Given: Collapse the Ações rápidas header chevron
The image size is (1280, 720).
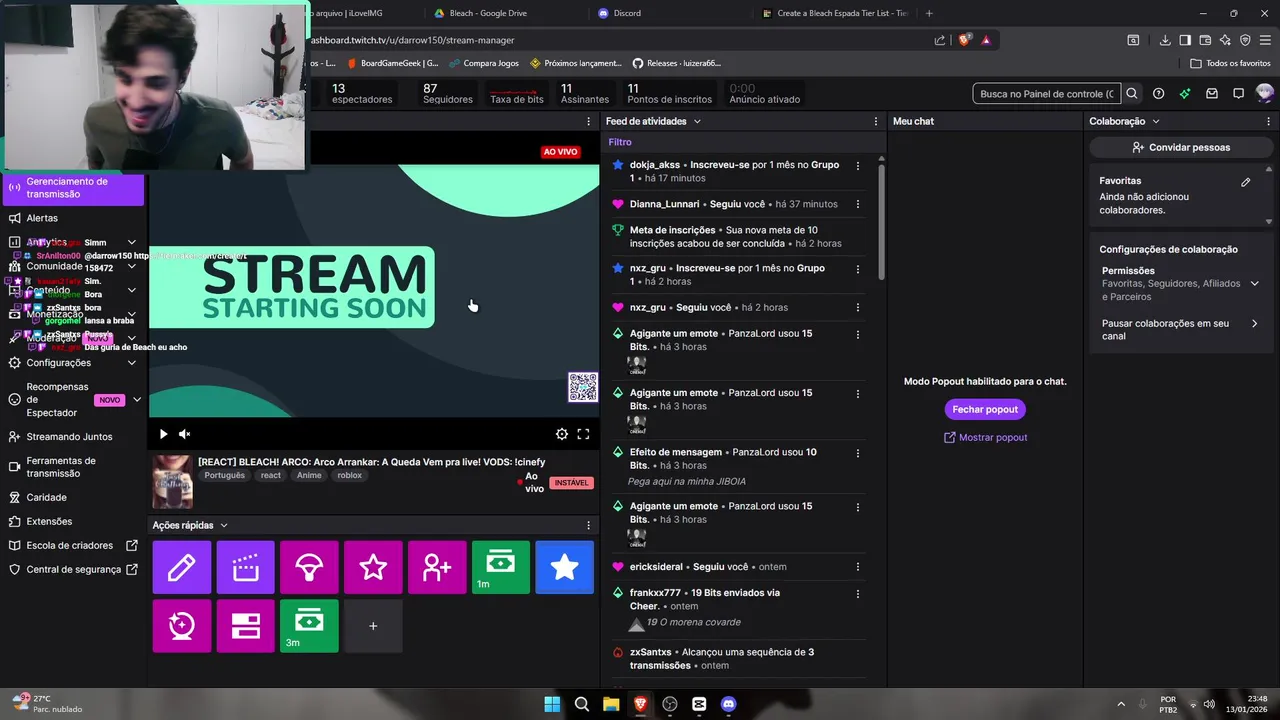Looking at the screenshot, I should click(224, 525).
